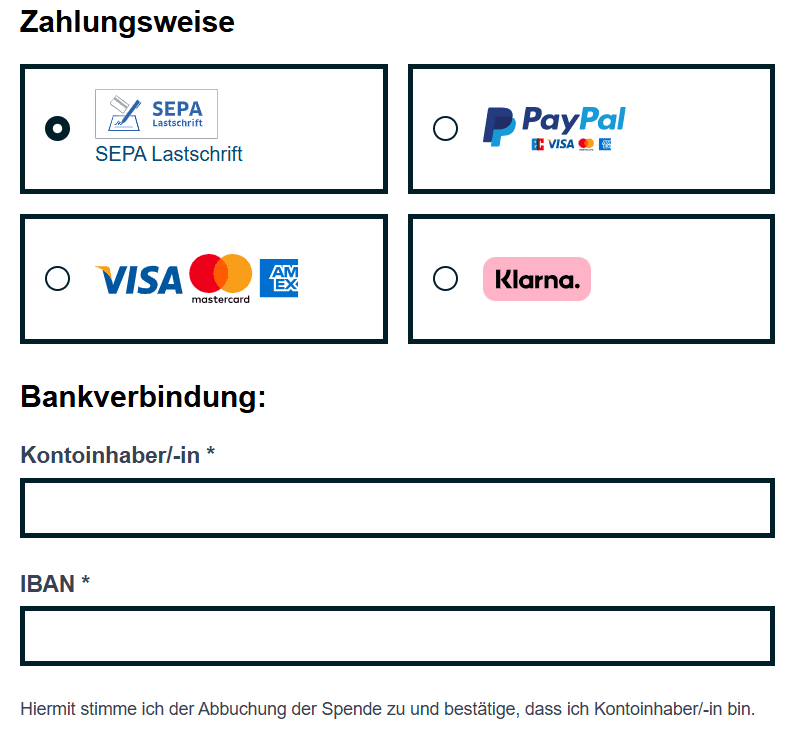Click the large American Express logo

(279, 278)
